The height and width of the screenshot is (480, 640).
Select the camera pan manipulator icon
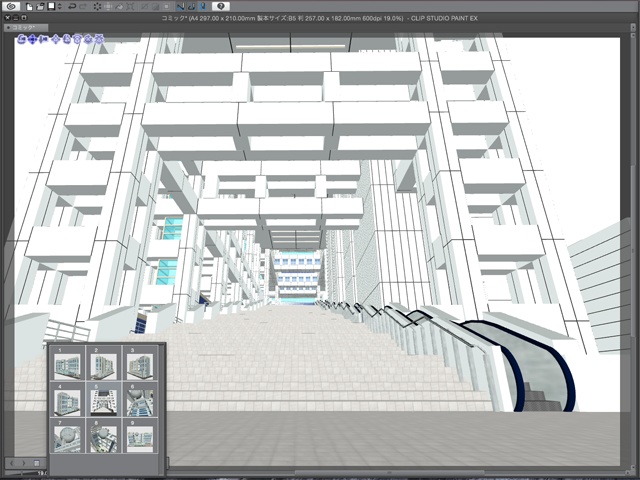(x=32, y=39)
